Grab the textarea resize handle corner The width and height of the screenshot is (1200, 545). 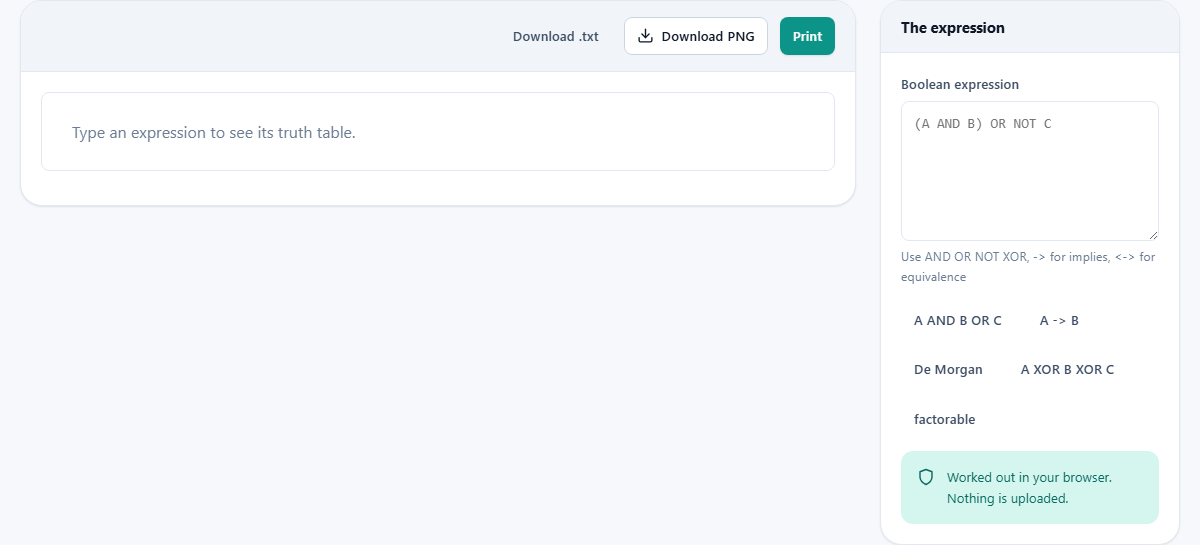pyautogui.click(x=1152, y=234)
